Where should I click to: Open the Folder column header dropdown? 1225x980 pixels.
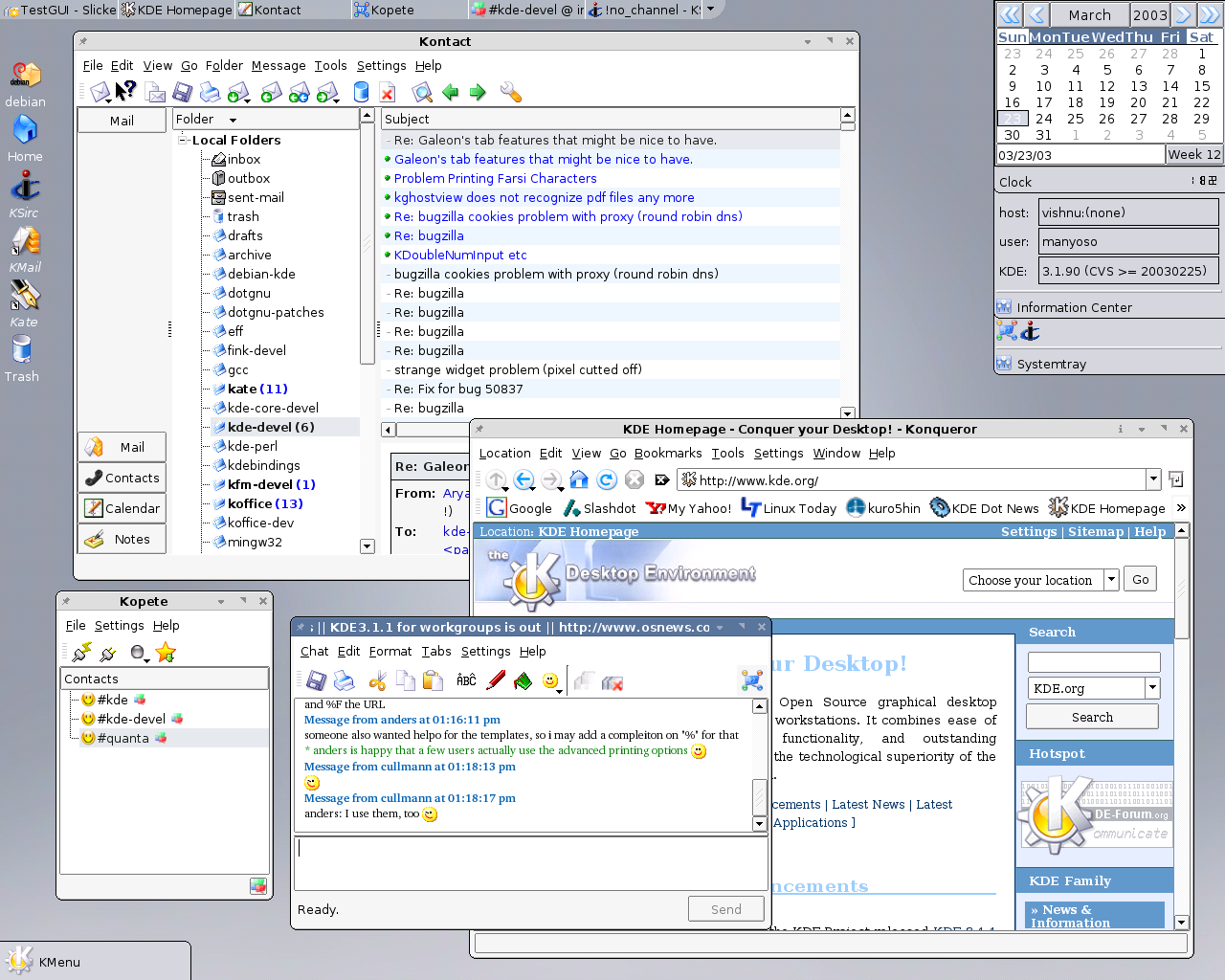tap(233, 120)
